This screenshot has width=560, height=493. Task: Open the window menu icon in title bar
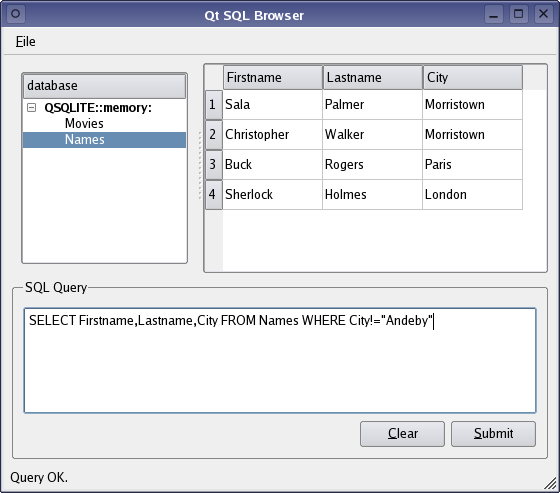pyautogui.click(x=15, y=14)
